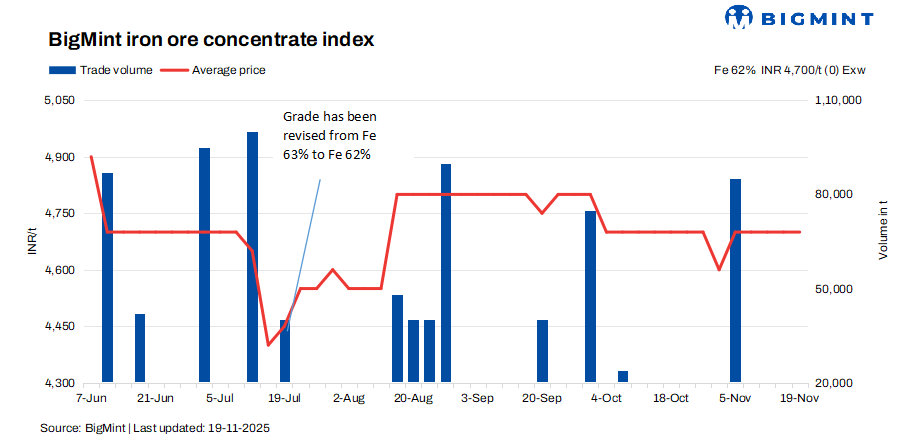The height and width of the screenshot is (447, 905).
Task: Click the 5,050 left axis value
Action: (x=60, y=101)
